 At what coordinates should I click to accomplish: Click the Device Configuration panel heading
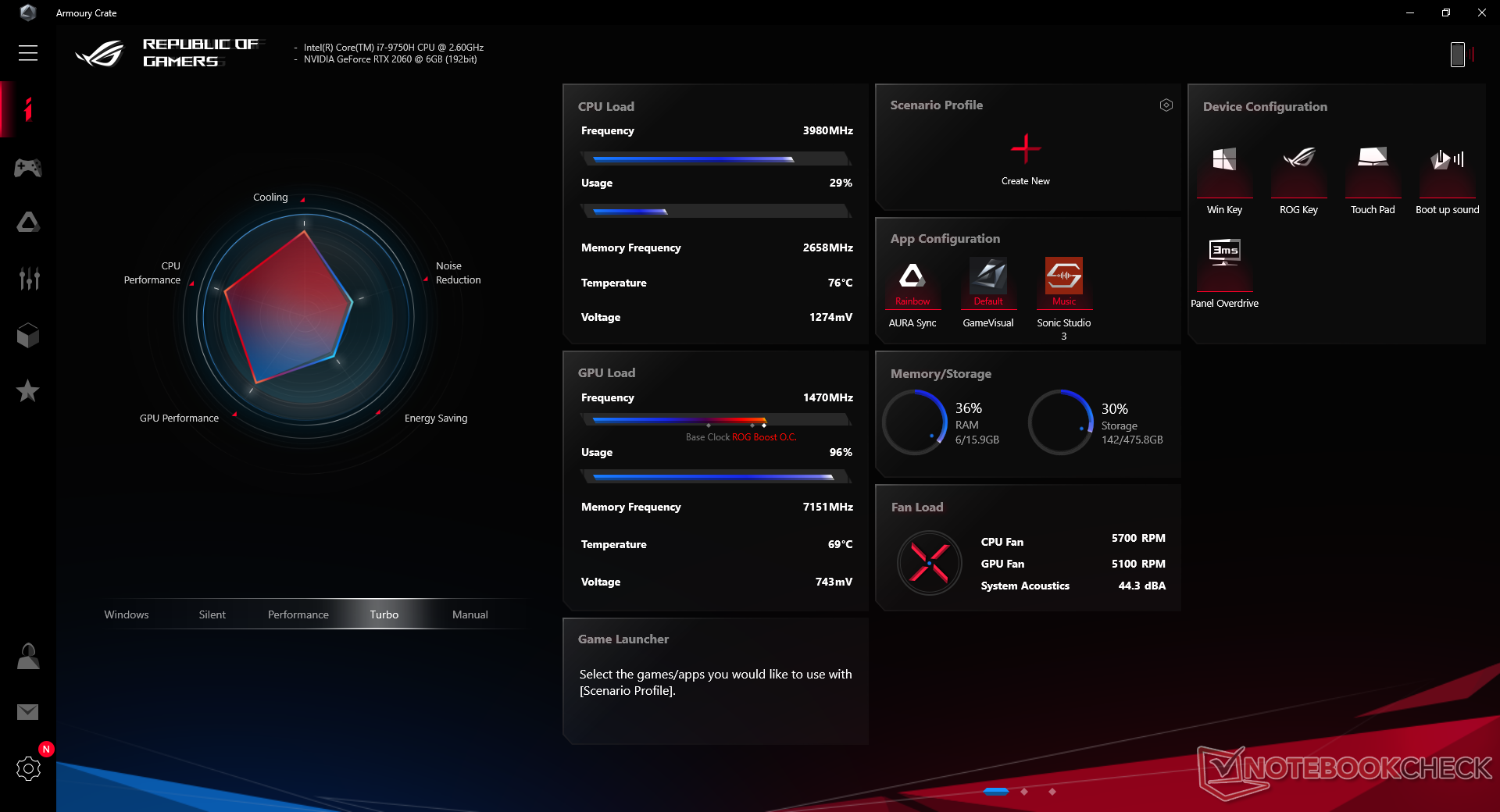click(x=1265, y=106)
